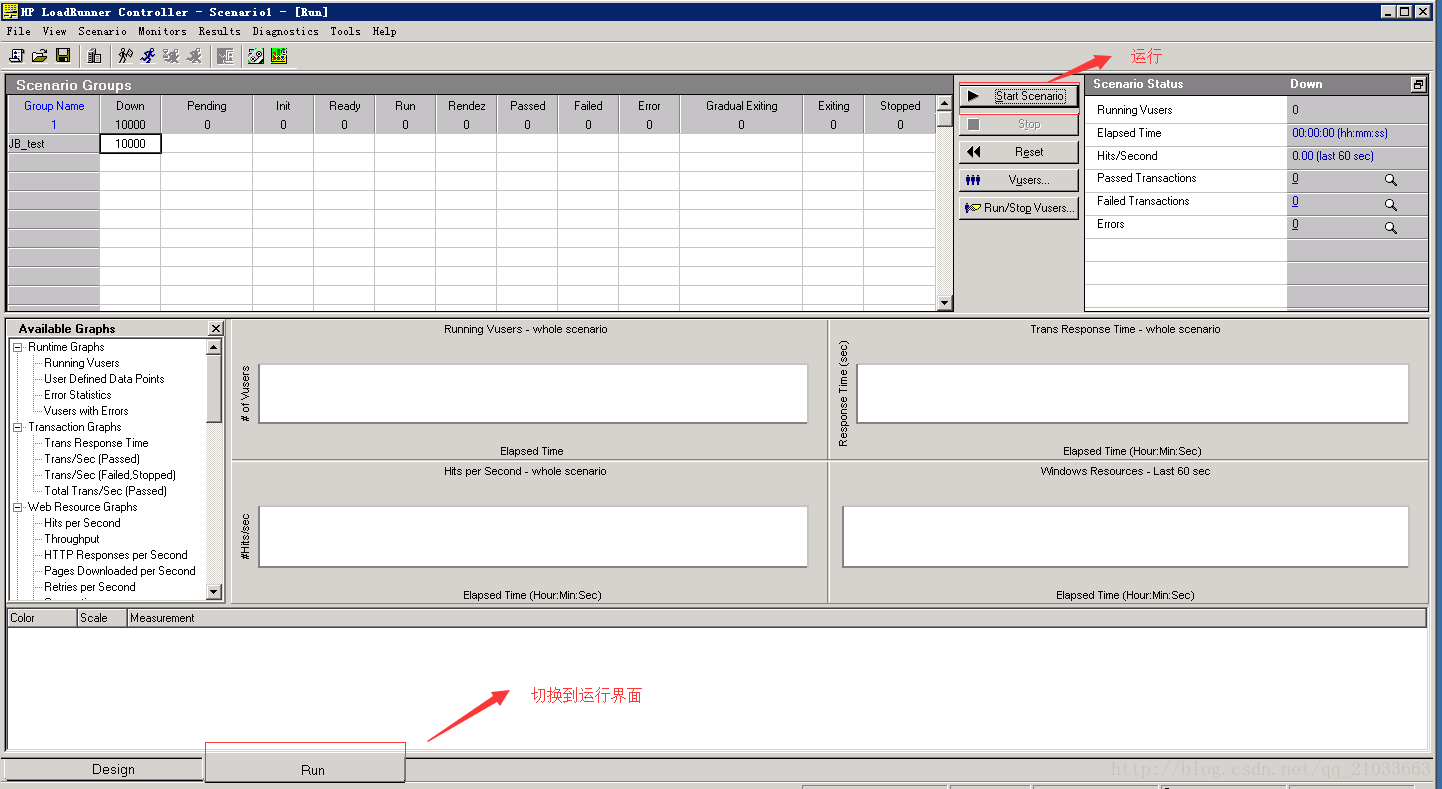The image size is (1442, 789).
Task: Click the Windows Resources graph pane
Action: point(1128,532)
